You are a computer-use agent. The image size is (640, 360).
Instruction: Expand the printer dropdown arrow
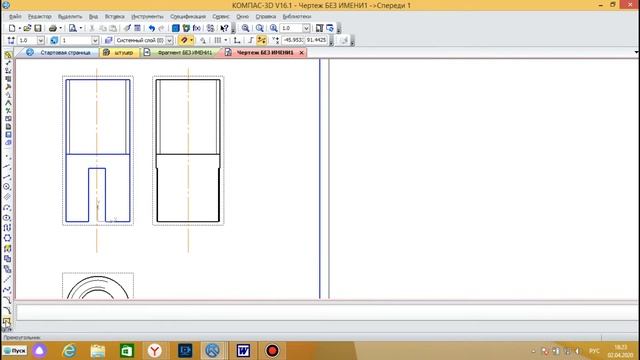click(60, 28)
